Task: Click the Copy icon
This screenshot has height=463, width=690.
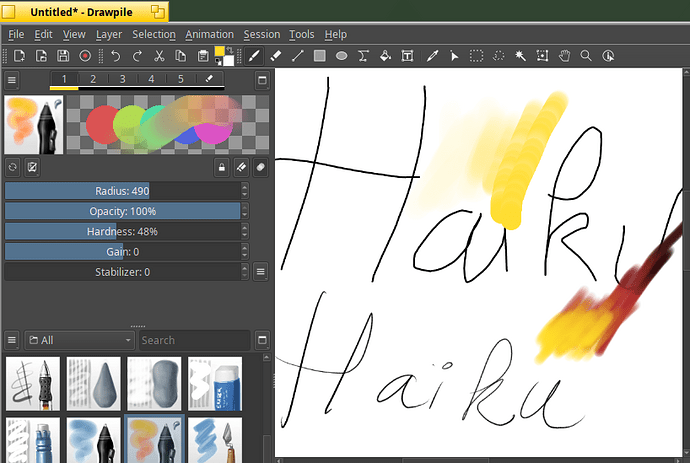Action: [180, 56]
